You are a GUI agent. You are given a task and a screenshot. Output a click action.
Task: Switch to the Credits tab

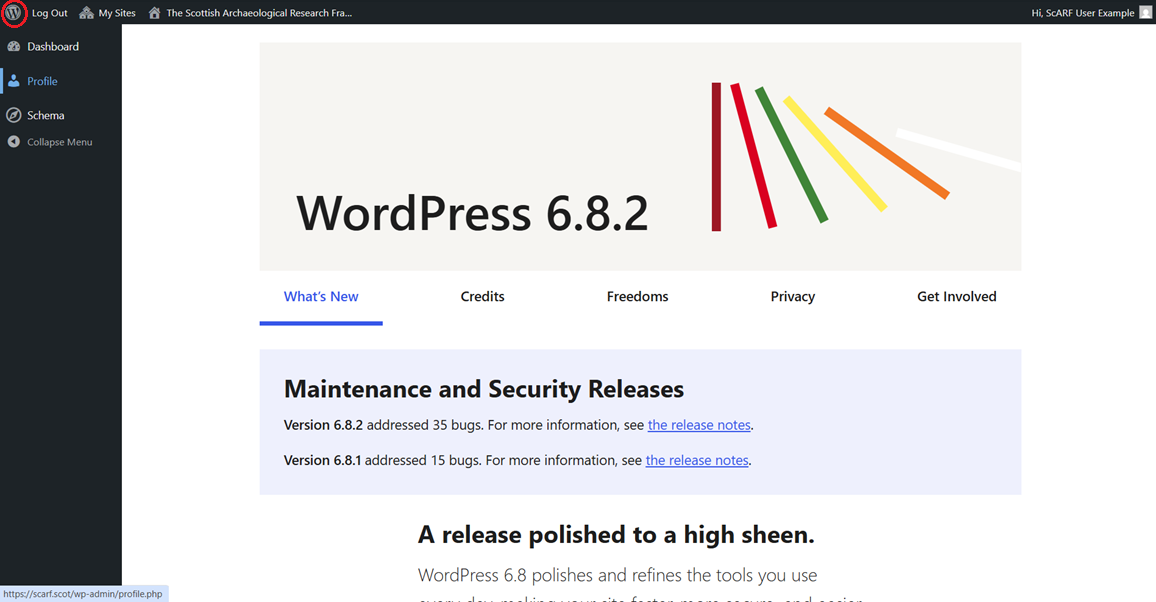(x=482, y=296)
